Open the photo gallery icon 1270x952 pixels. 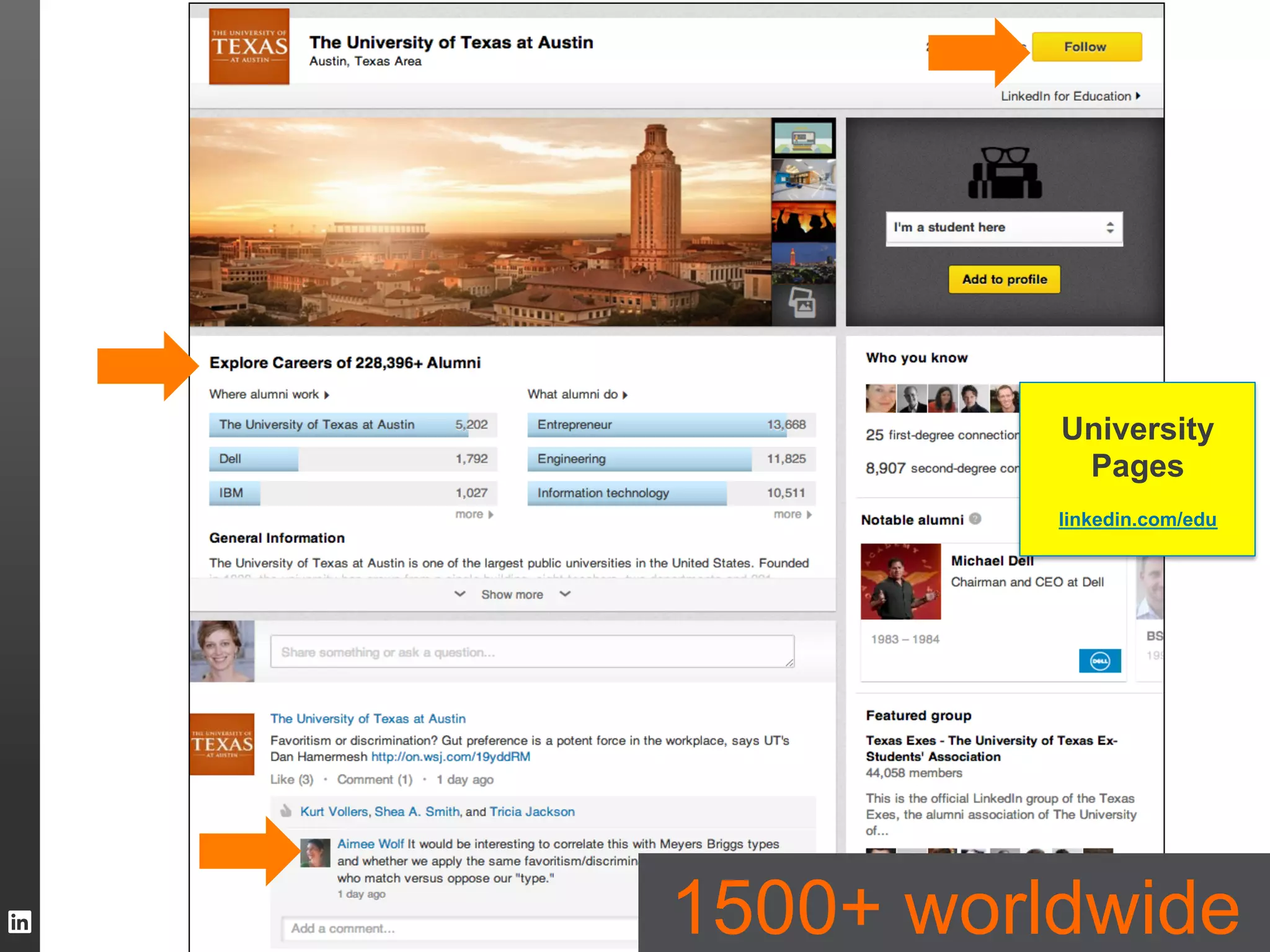802,304
